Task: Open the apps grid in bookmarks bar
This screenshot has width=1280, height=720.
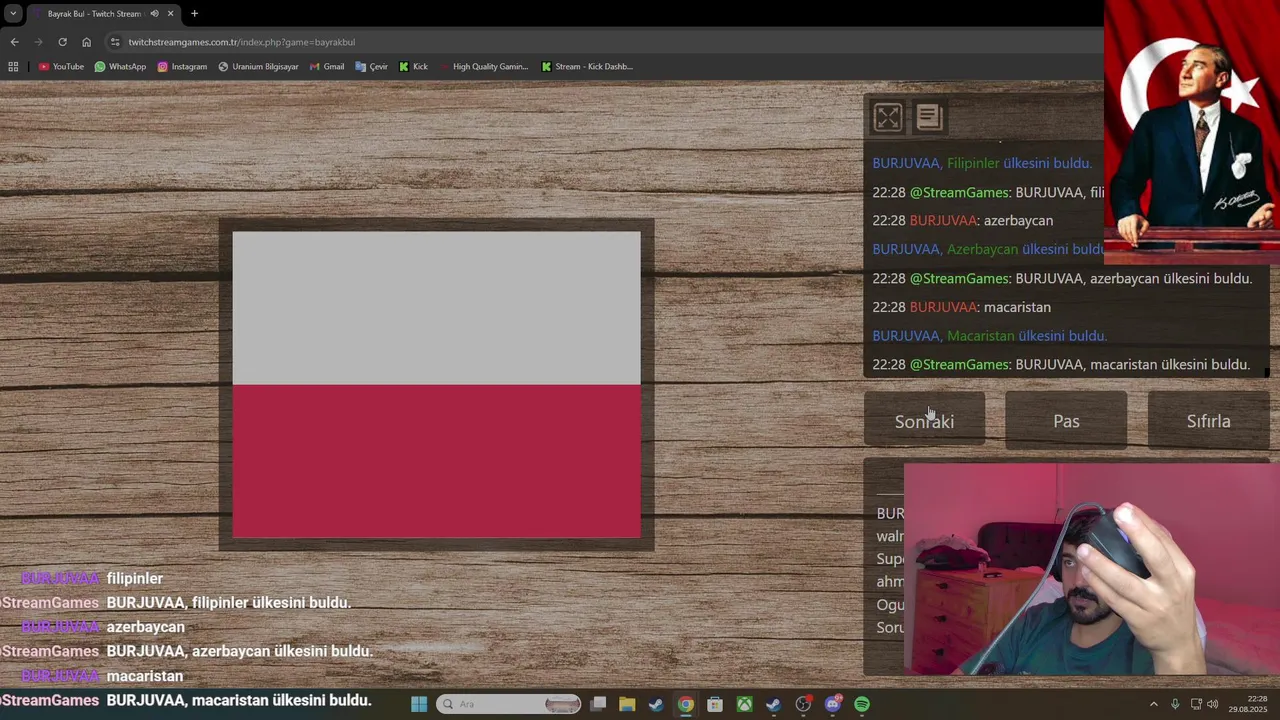Action: 13,67
